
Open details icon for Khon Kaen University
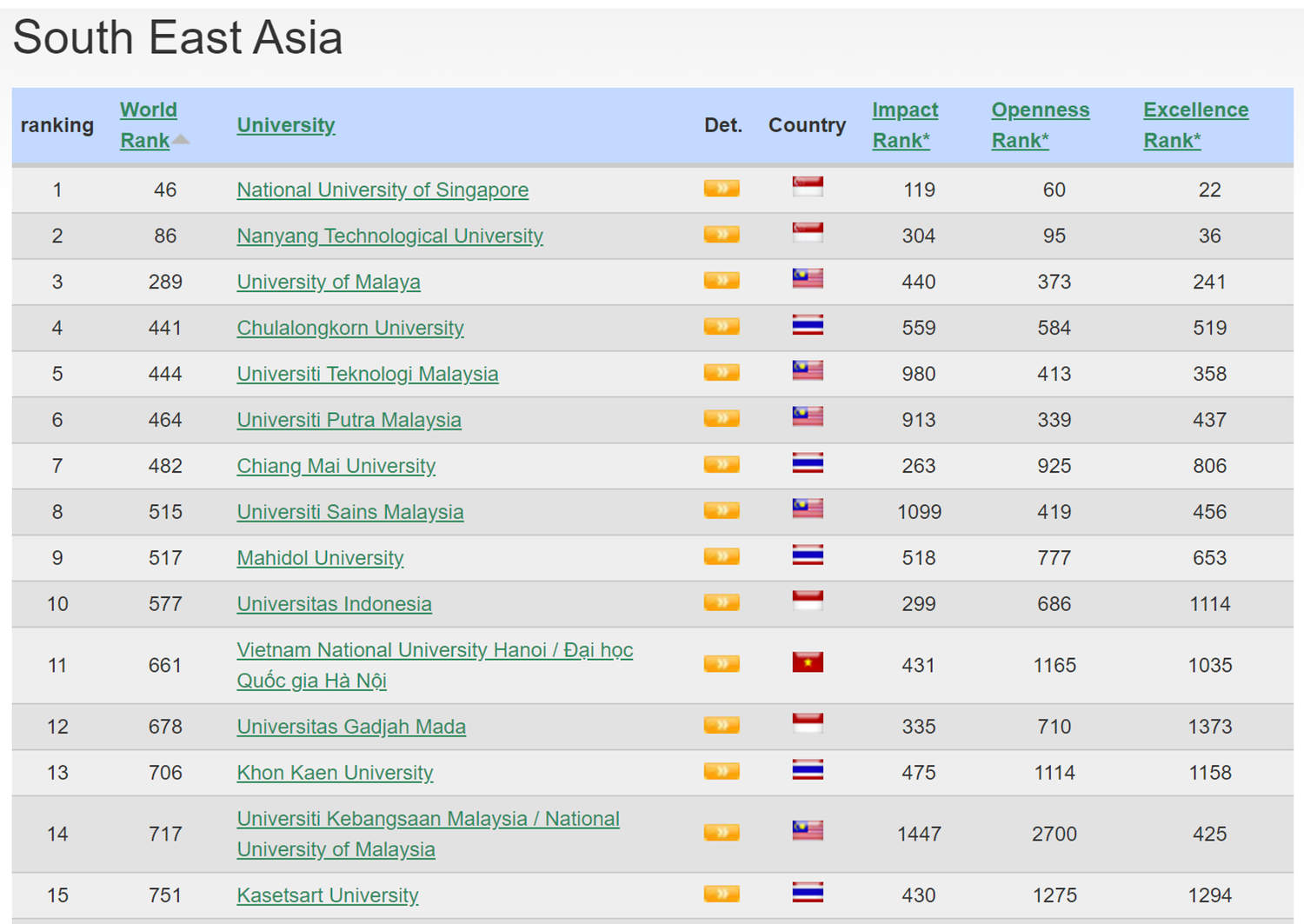722,772
